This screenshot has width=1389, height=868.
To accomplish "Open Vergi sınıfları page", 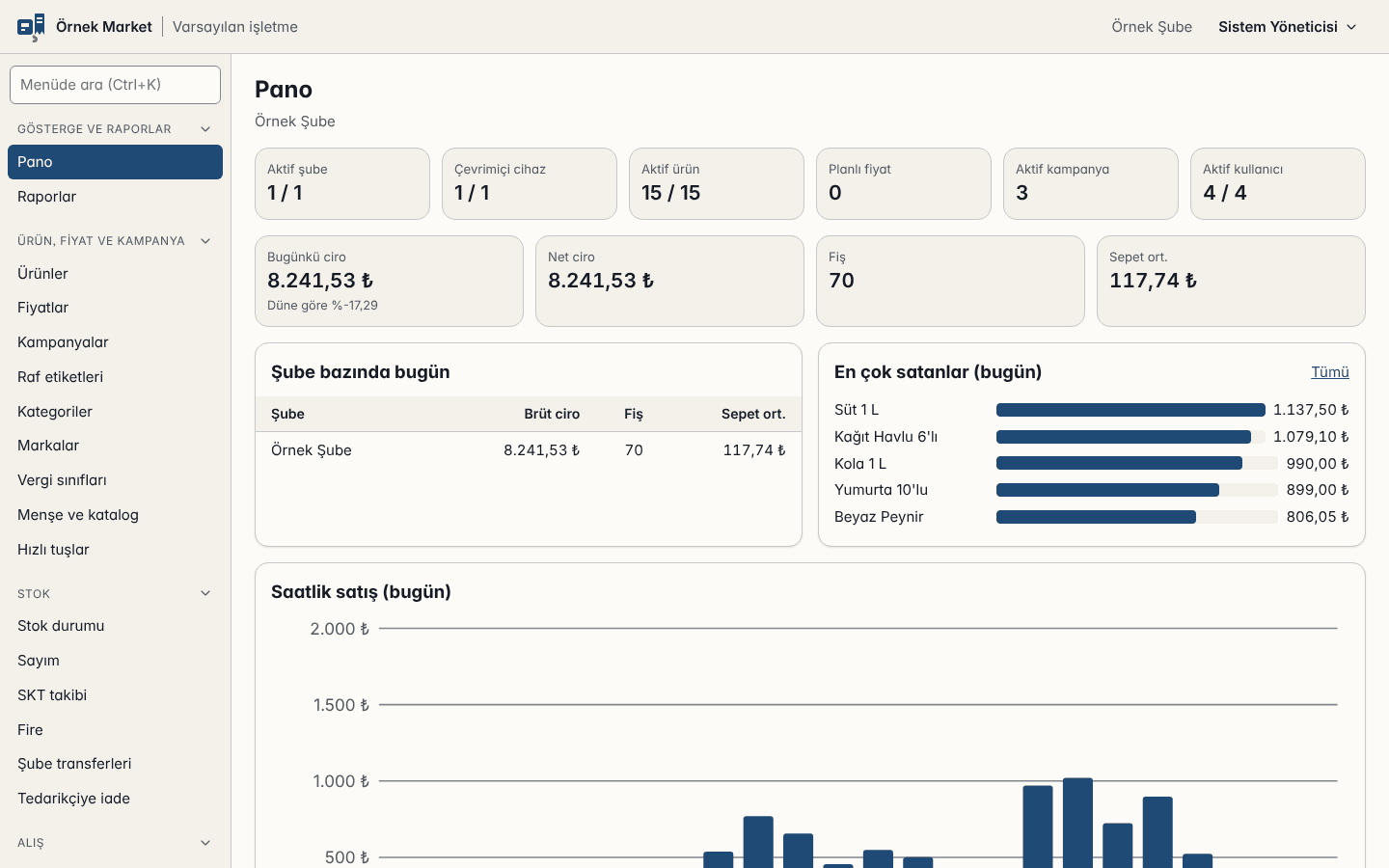I will [x=115, y=480].
